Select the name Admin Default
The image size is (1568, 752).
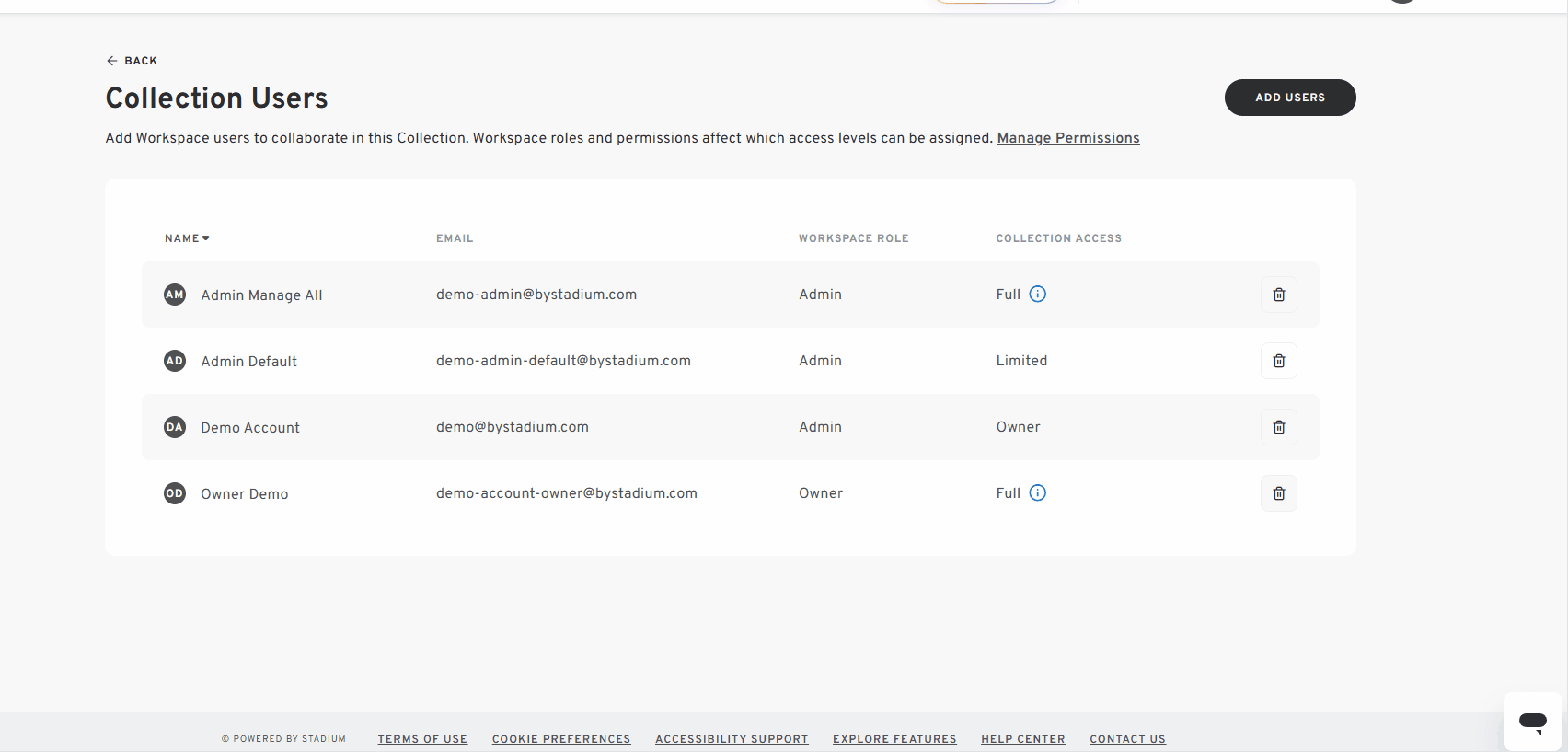click(248, 362)
